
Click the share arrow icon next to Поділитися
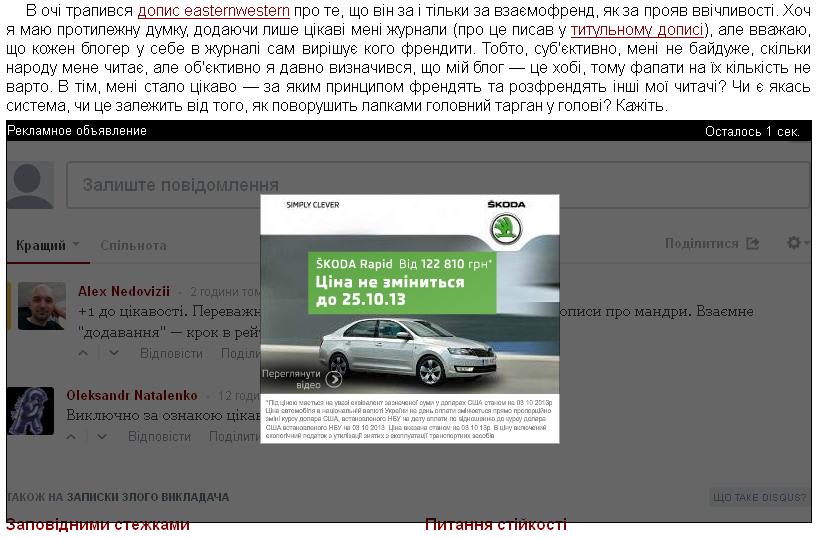[x=753, y=243]
